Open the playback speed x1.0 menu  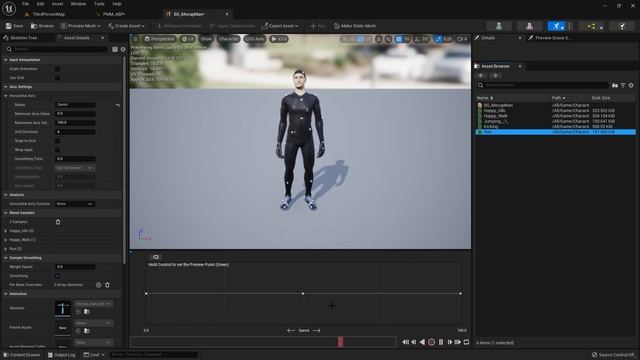pyautogui.click(x=279, y=39)
